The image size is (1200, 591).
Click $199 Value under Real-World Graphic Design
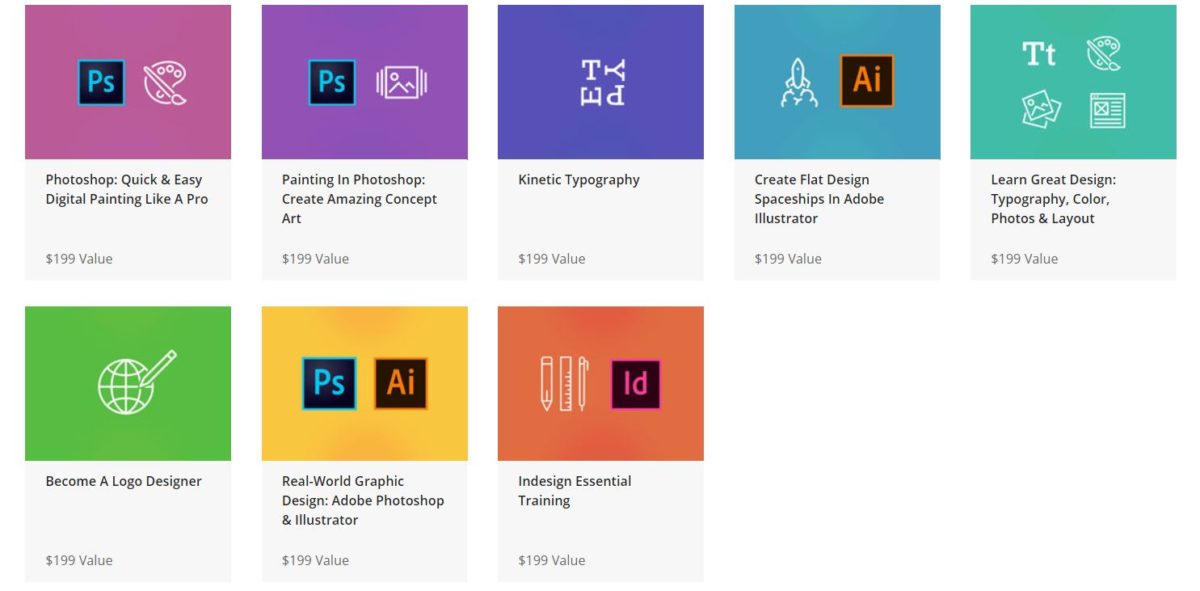click(x=315, y=560)
